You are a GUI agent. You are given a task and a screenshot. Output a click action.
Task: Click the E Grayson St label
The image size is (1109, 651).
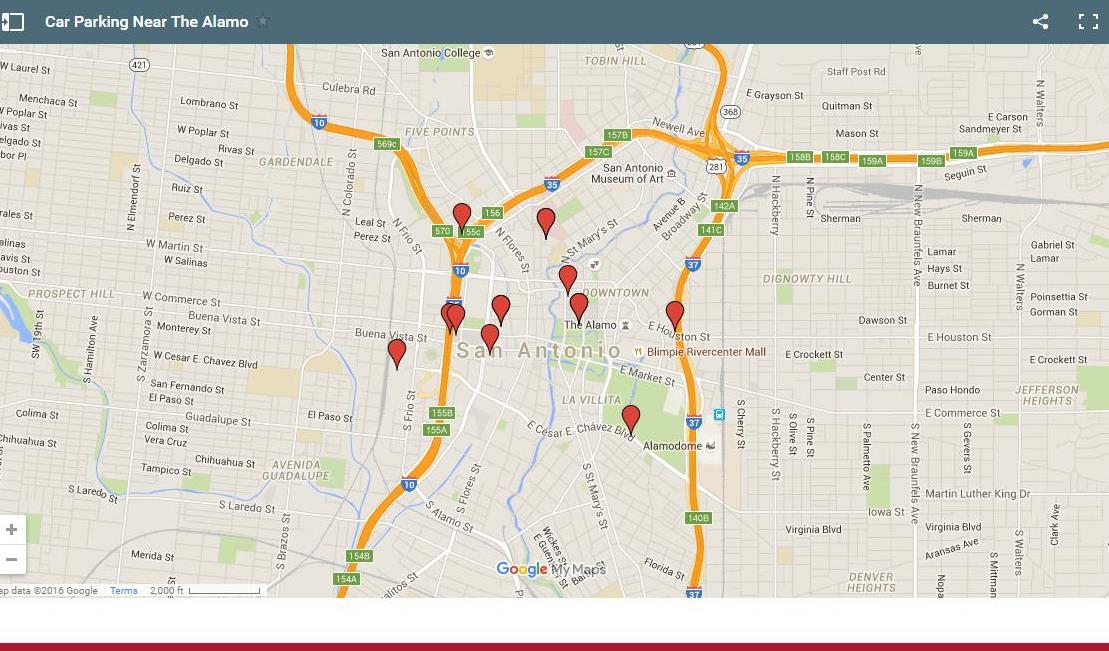tap(774, 95)
